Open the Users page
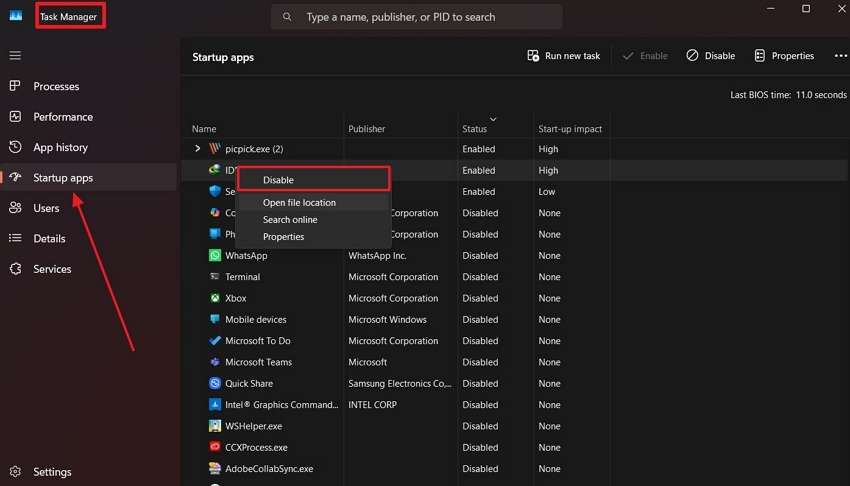This screenshot has height=486, width=850. pos(89,208)
